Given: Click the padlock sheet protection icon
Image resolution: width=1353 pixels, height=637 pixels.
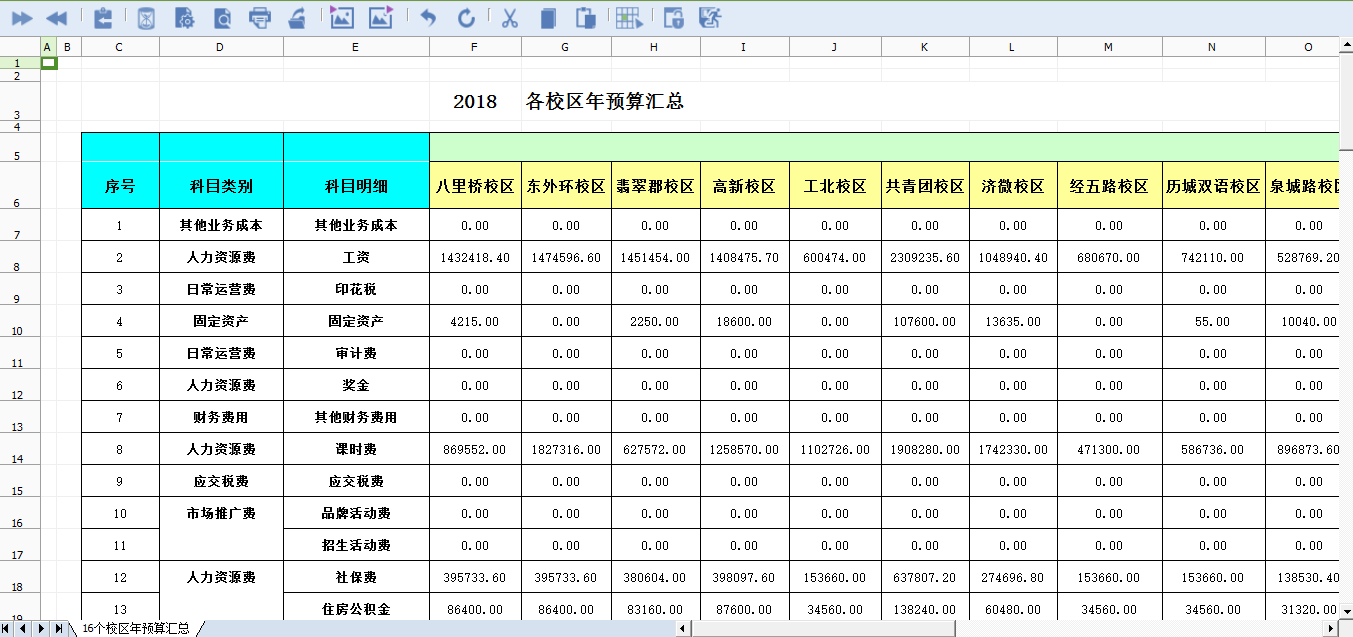Looking at the screenshot, I should pos(673,17).
